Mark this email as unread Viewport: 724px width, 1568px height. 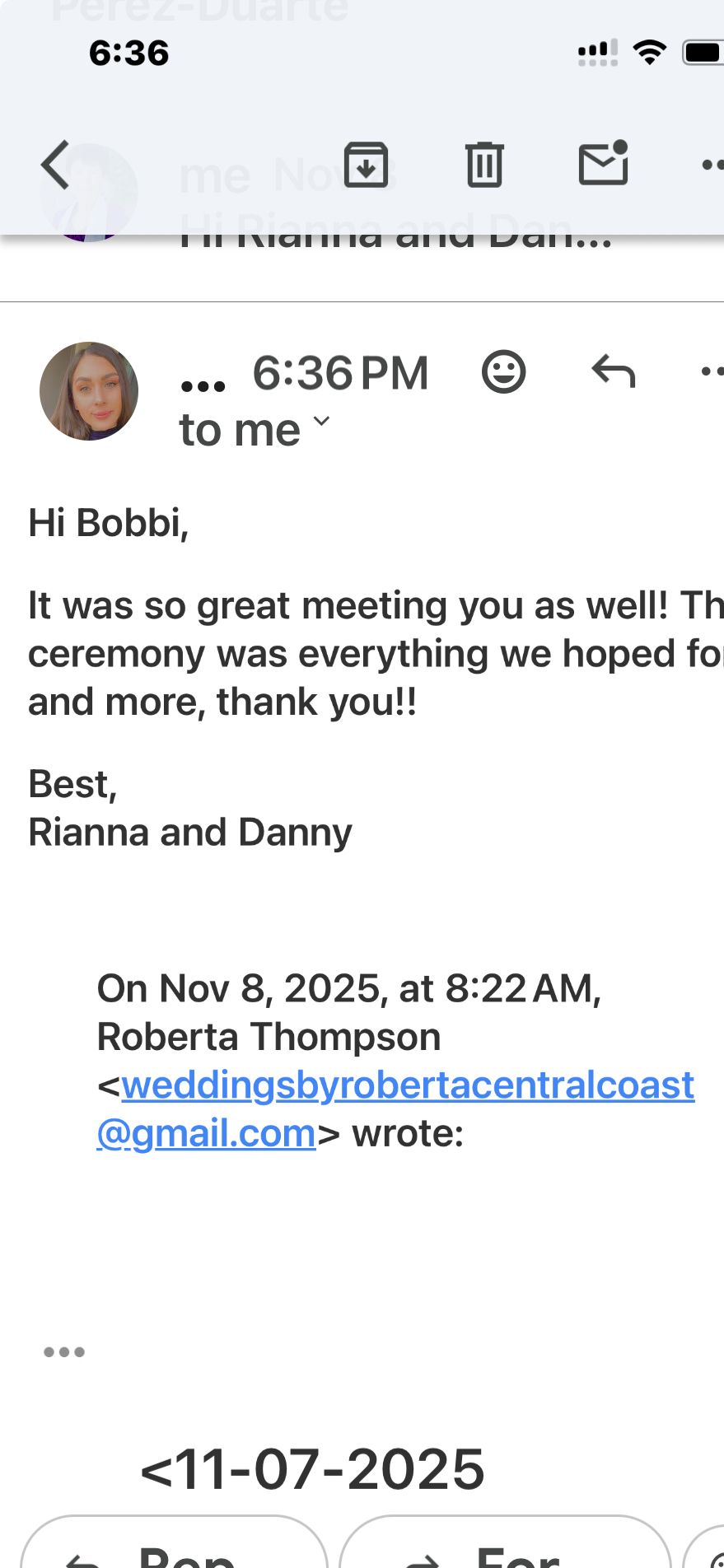(603, 163)
